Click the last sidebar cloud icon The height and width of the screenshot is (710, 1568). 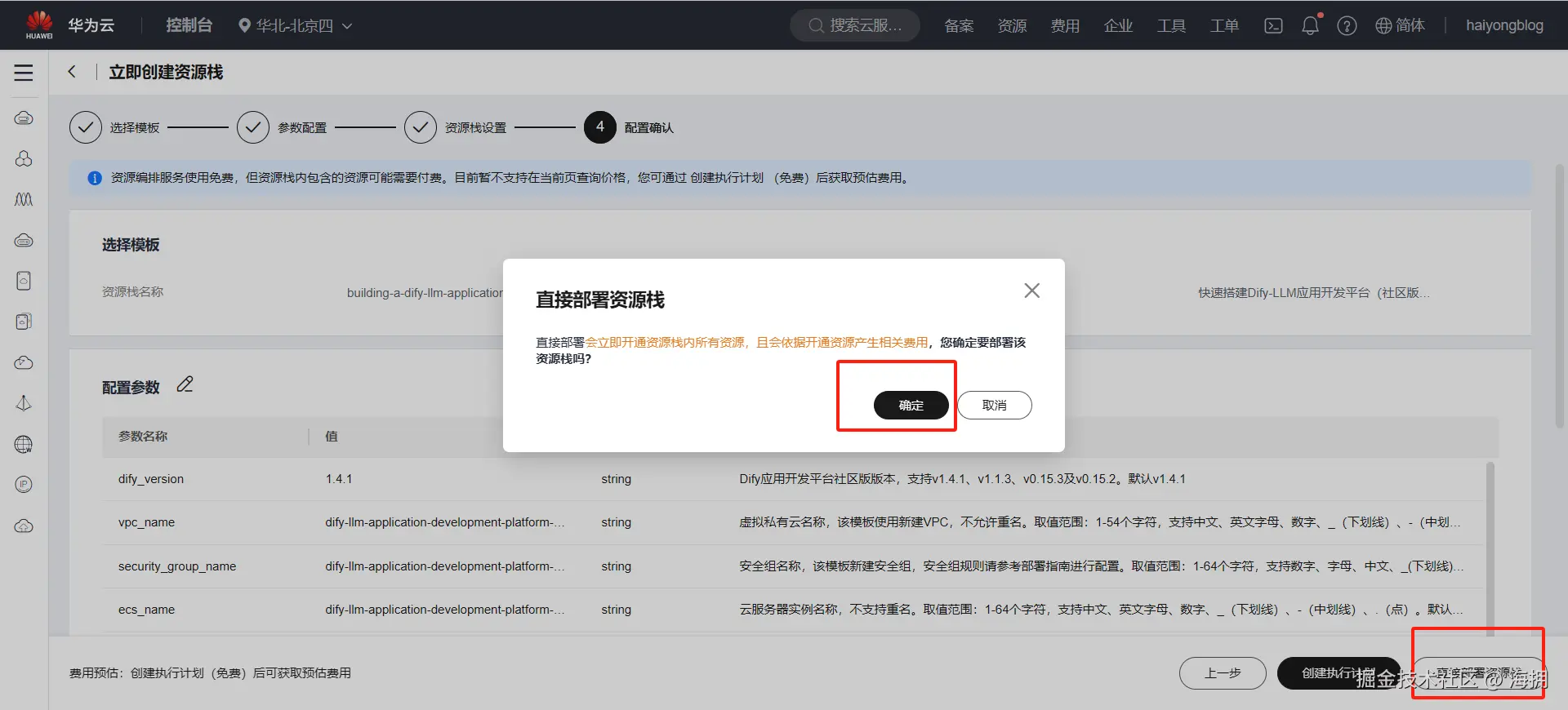tap(24, 526)
